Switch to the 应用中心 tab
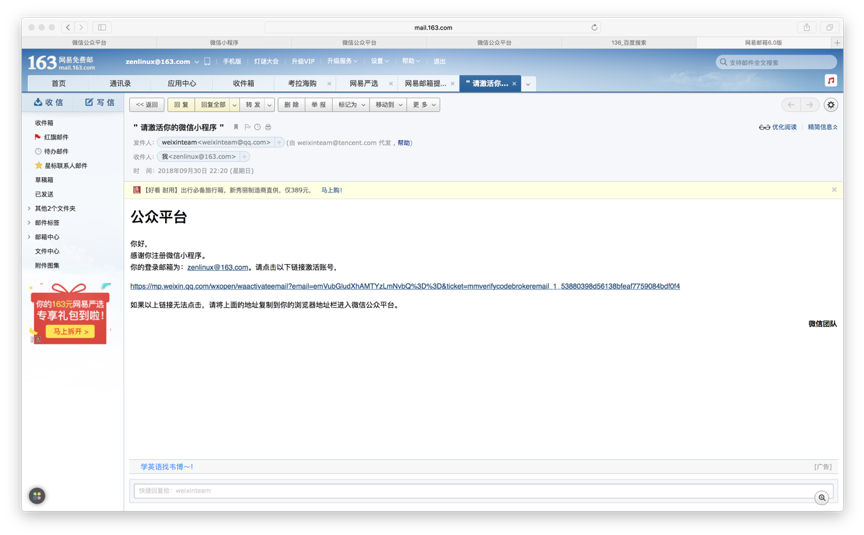The width and height of the screenshot is (864, 535). (181, 83)
